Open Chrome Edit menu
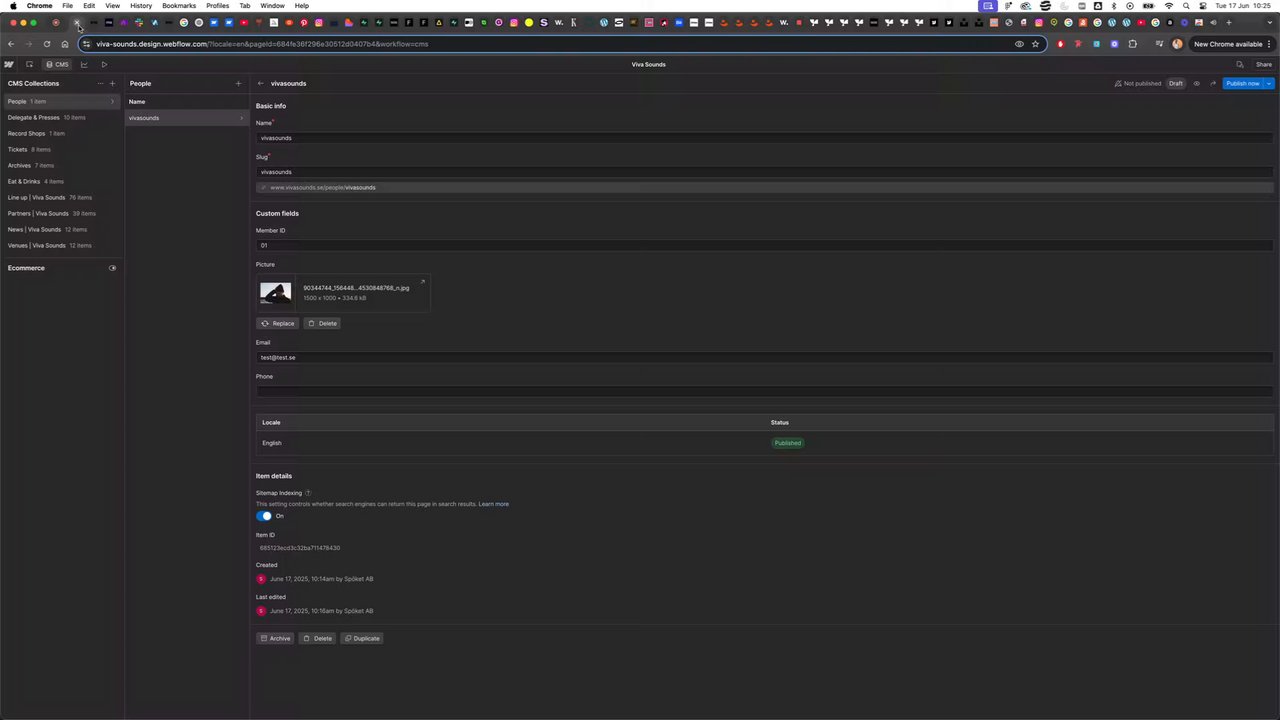The image size is (1280, 720). tap(89, 6)
